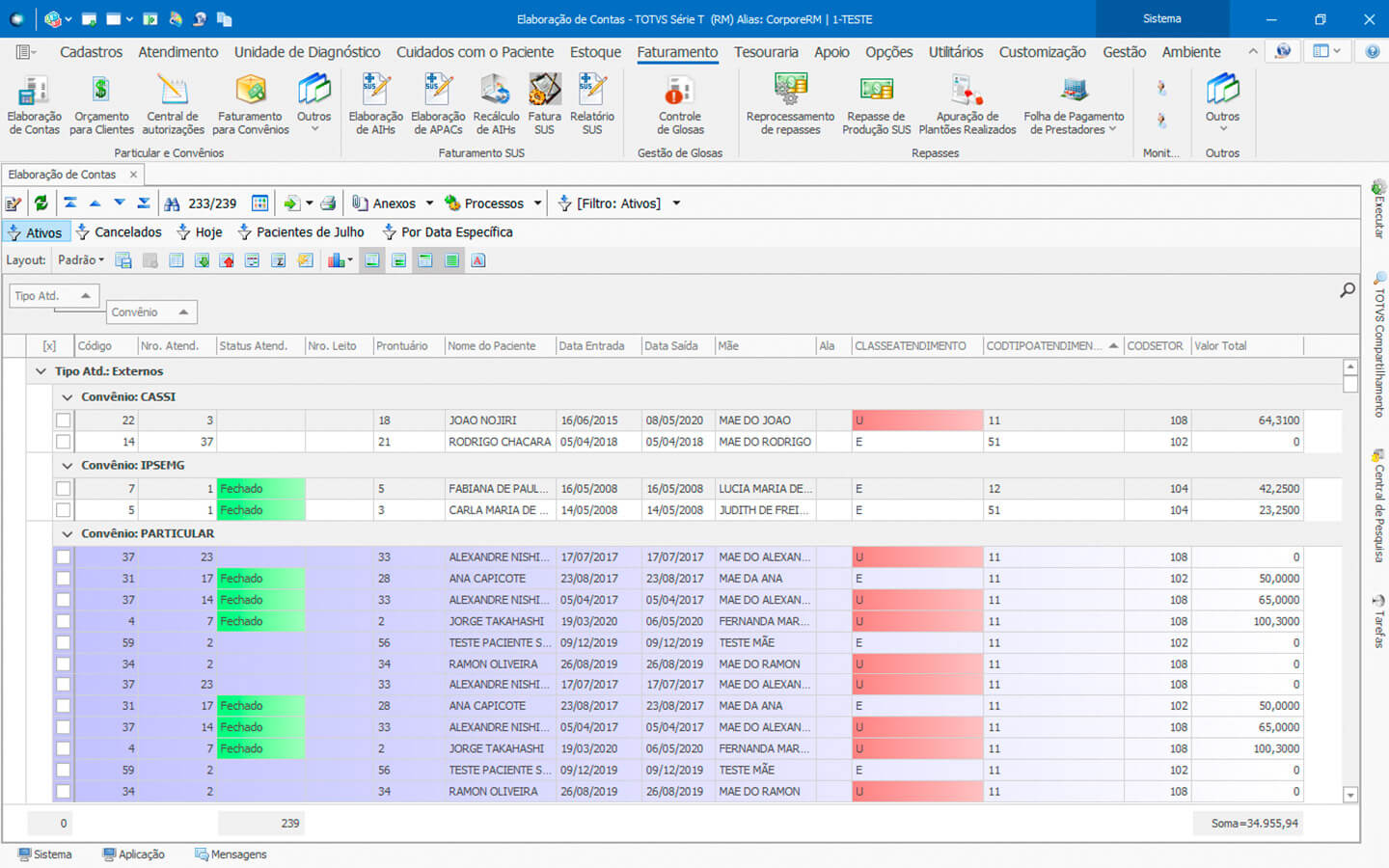Open Elaboração de Contas ribbon icon
The image size is (1389, 868).
coord(34,104)
